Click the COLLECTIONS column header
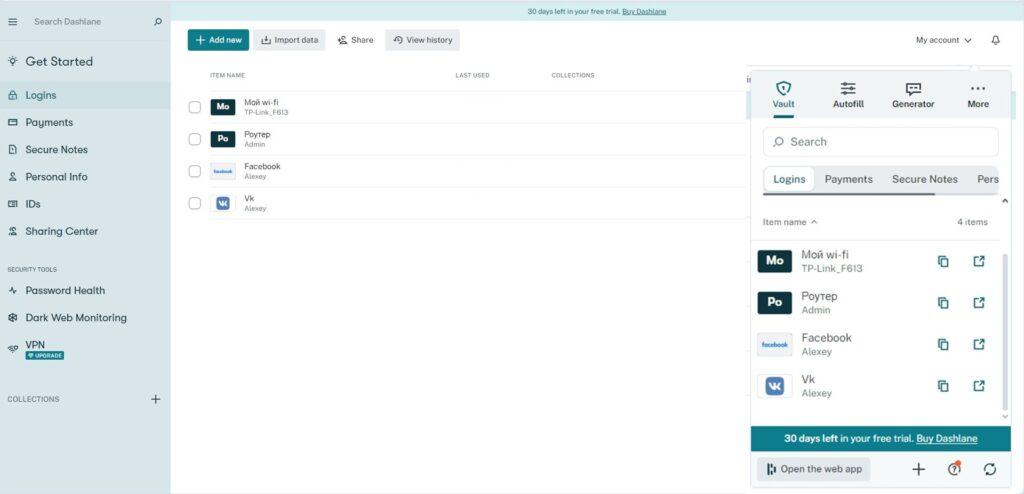Image resolution: width=1024 pixels, height=494 pixels. click(x=573, y=76)
